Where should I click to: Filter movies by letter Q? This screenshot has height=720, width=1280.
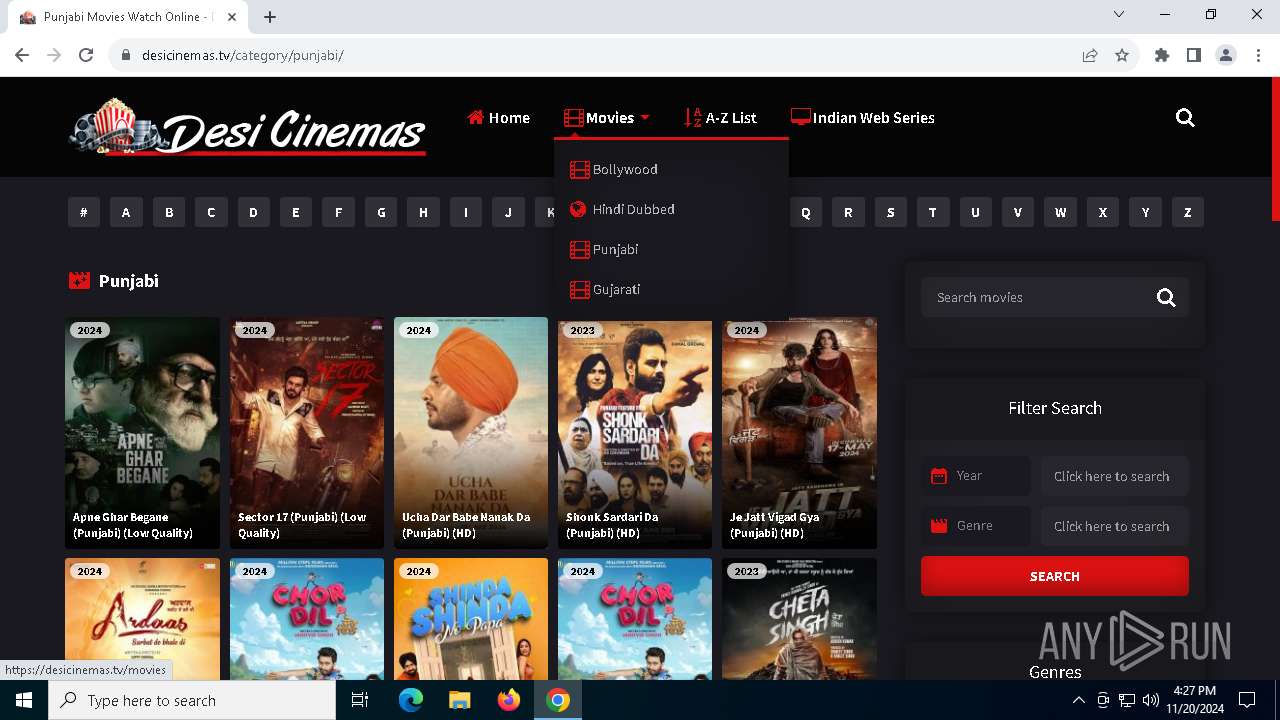pyautogui.click(x=806, y=212)
